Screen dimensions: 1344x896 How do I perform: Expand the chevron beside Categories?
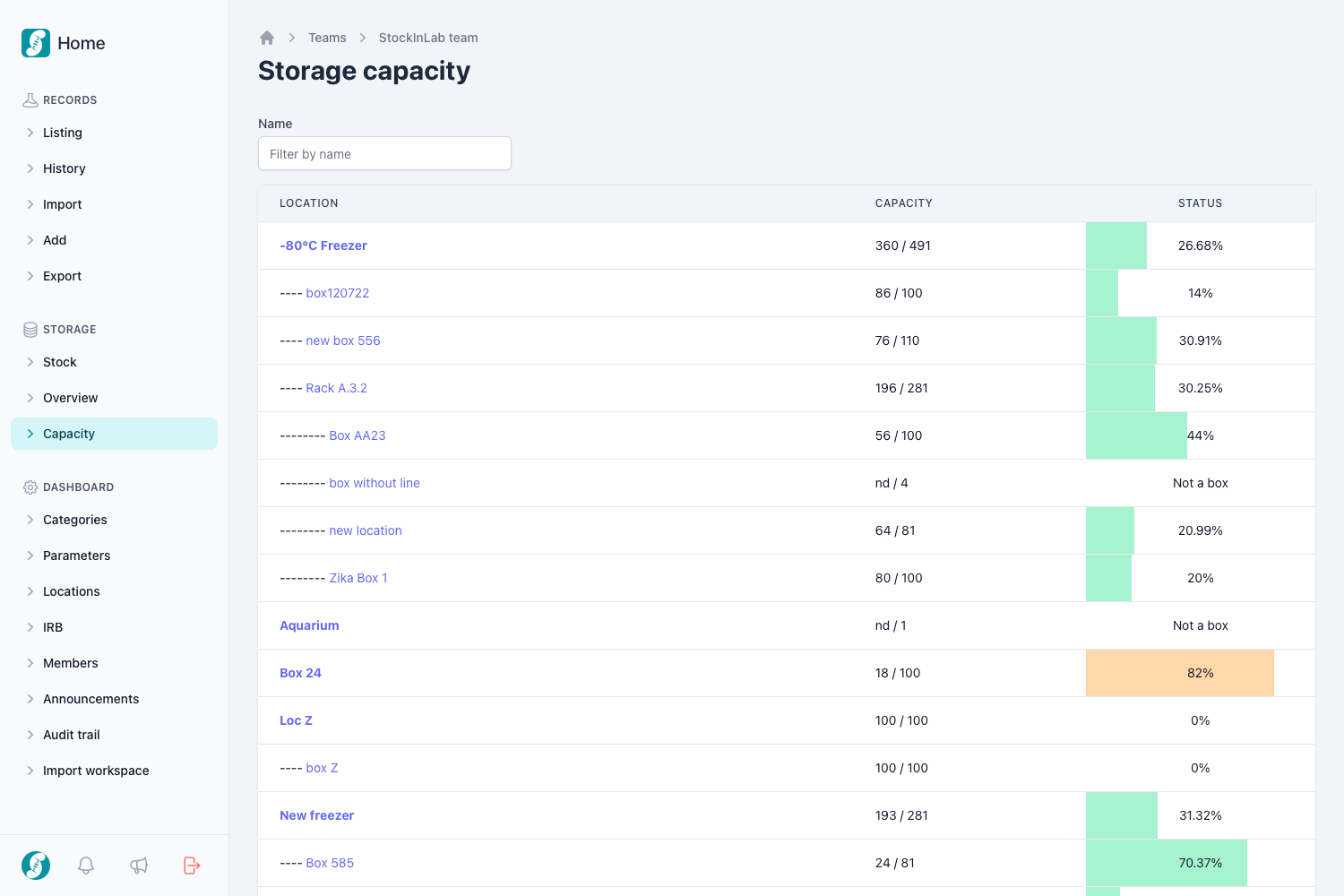(x=30, y=520)
